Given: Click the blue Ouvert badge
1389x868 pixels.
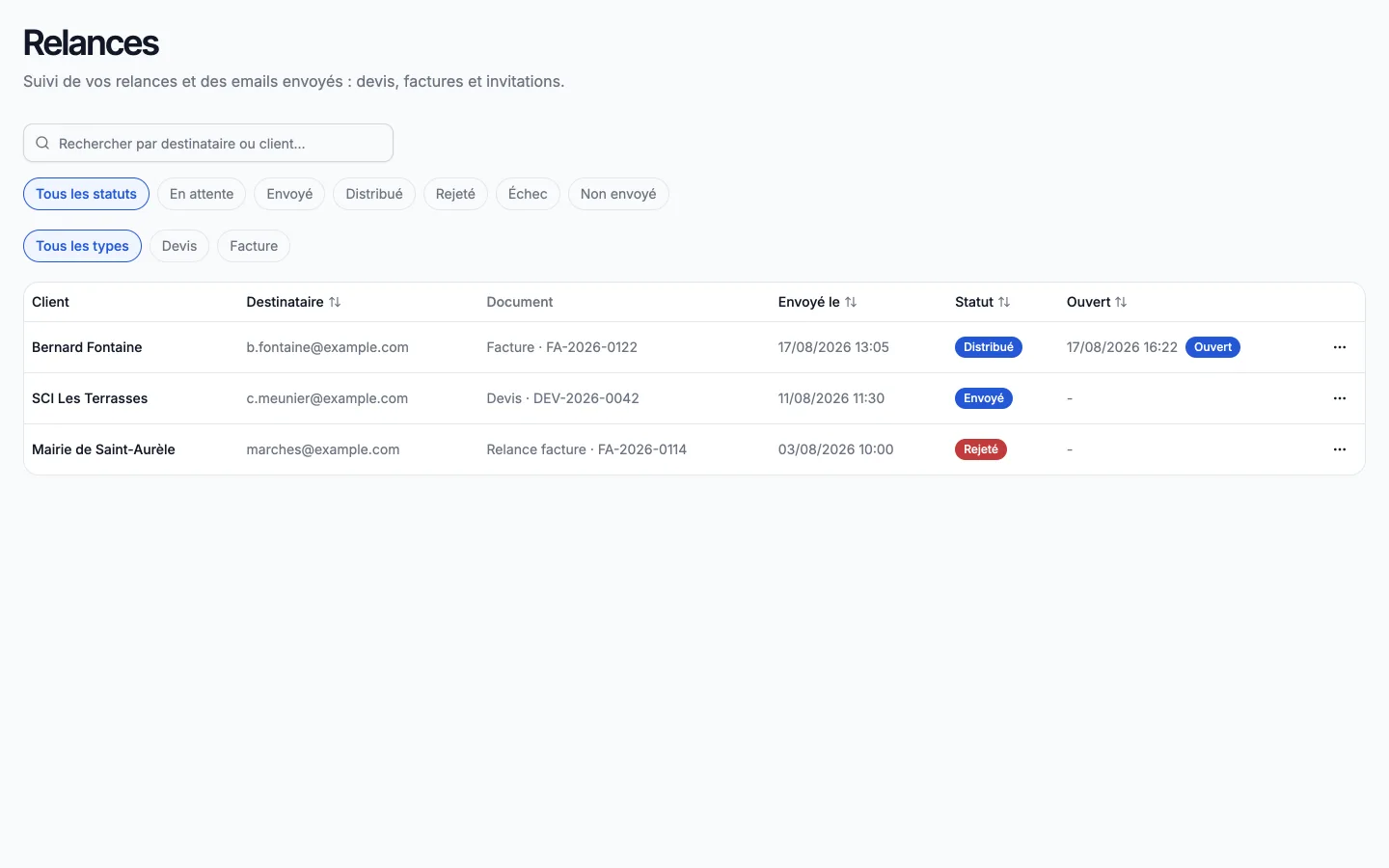Looking at the screenshot, I should [x=1212, y=347].
